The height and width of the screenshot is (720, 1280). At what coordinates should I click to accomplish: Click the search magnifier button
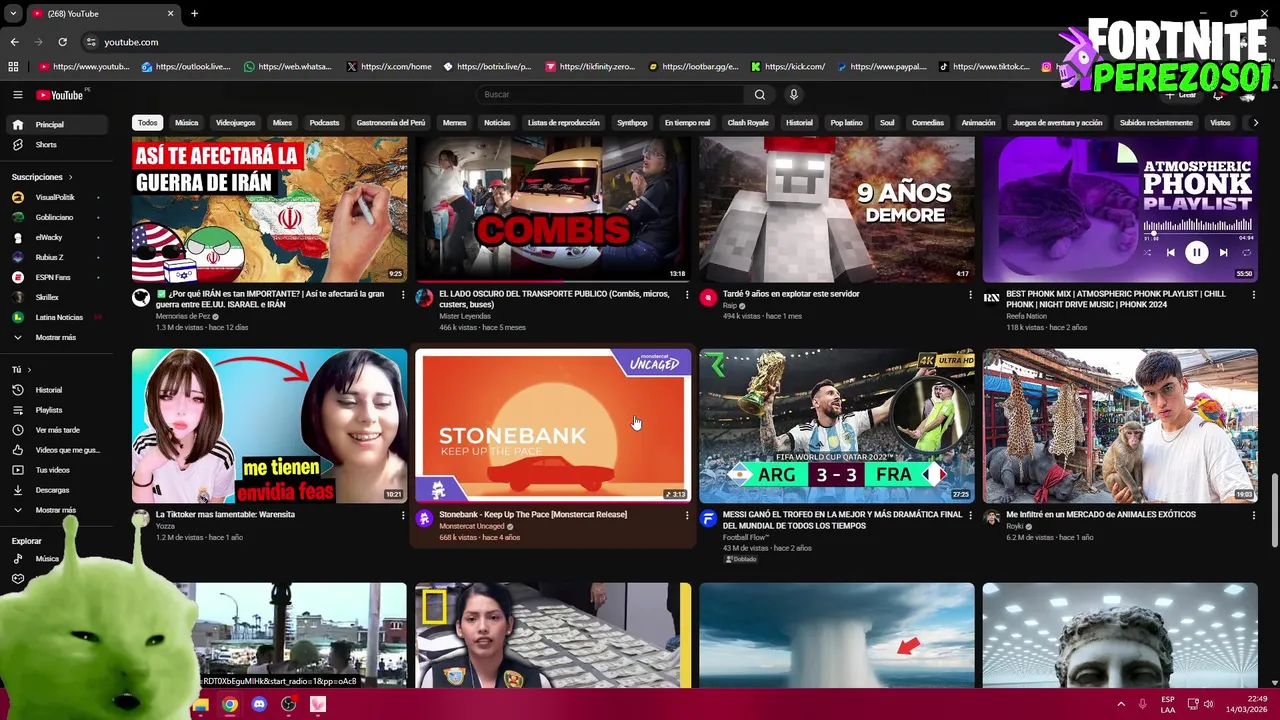pyautogui.click(x=760, y=95)
